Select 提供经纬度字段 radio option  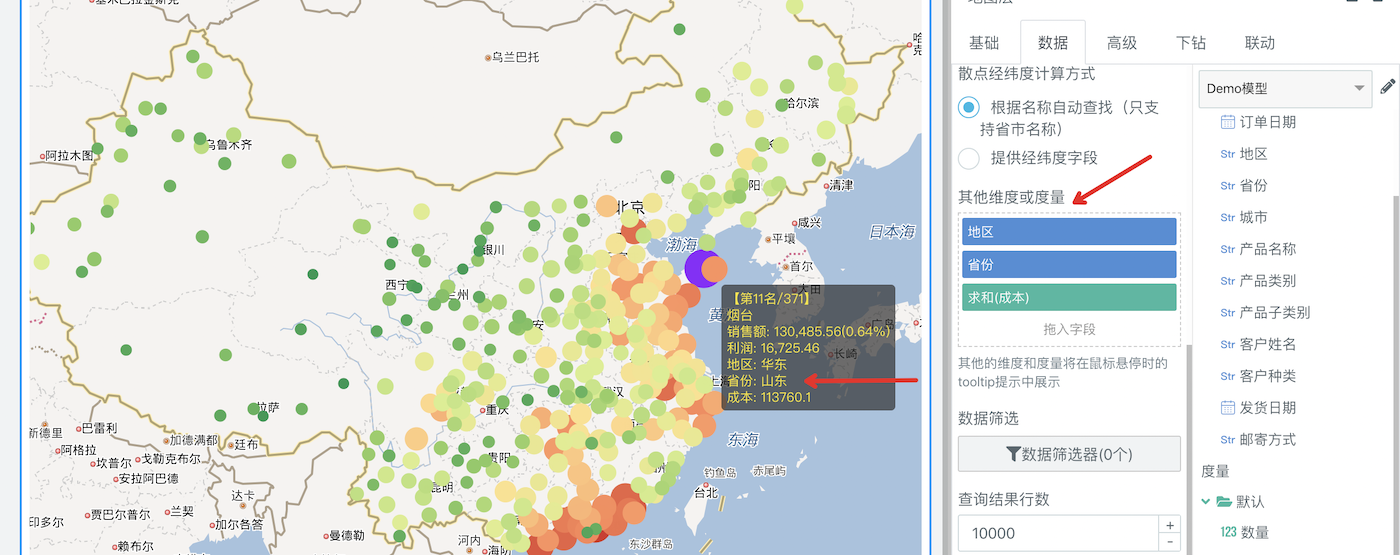coord(968,158)
